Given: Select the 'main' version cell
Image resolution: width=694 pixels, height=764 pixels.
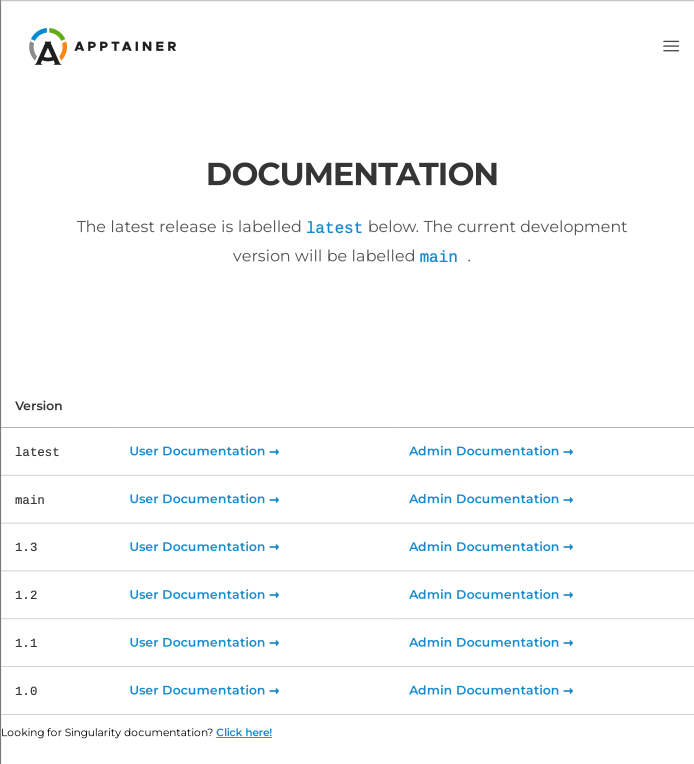Looking at the screenshot, I should tap(30, 500).
